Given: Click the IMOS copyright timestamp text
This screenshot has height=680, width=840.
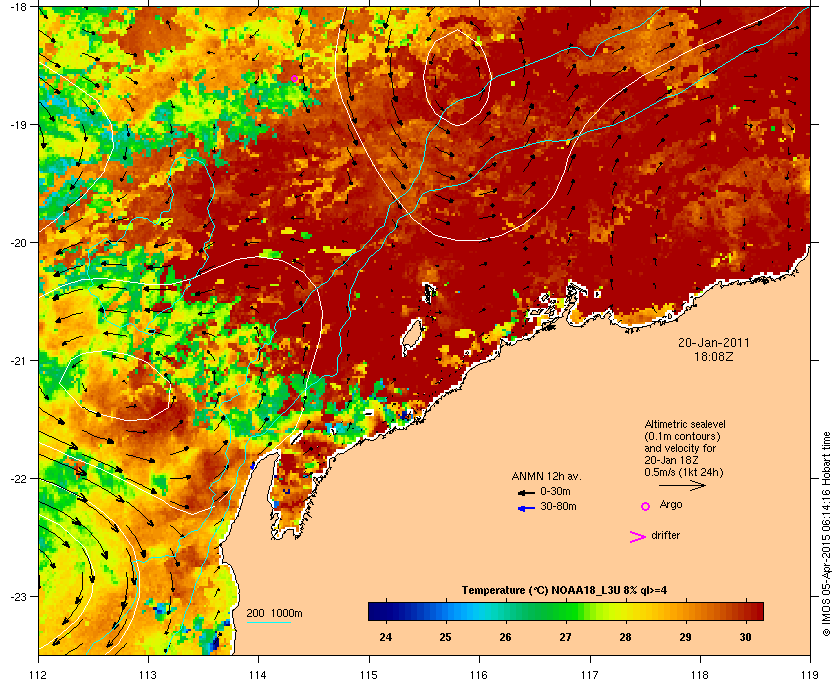Looking at the screenshot, I should [x=826, y=534].
